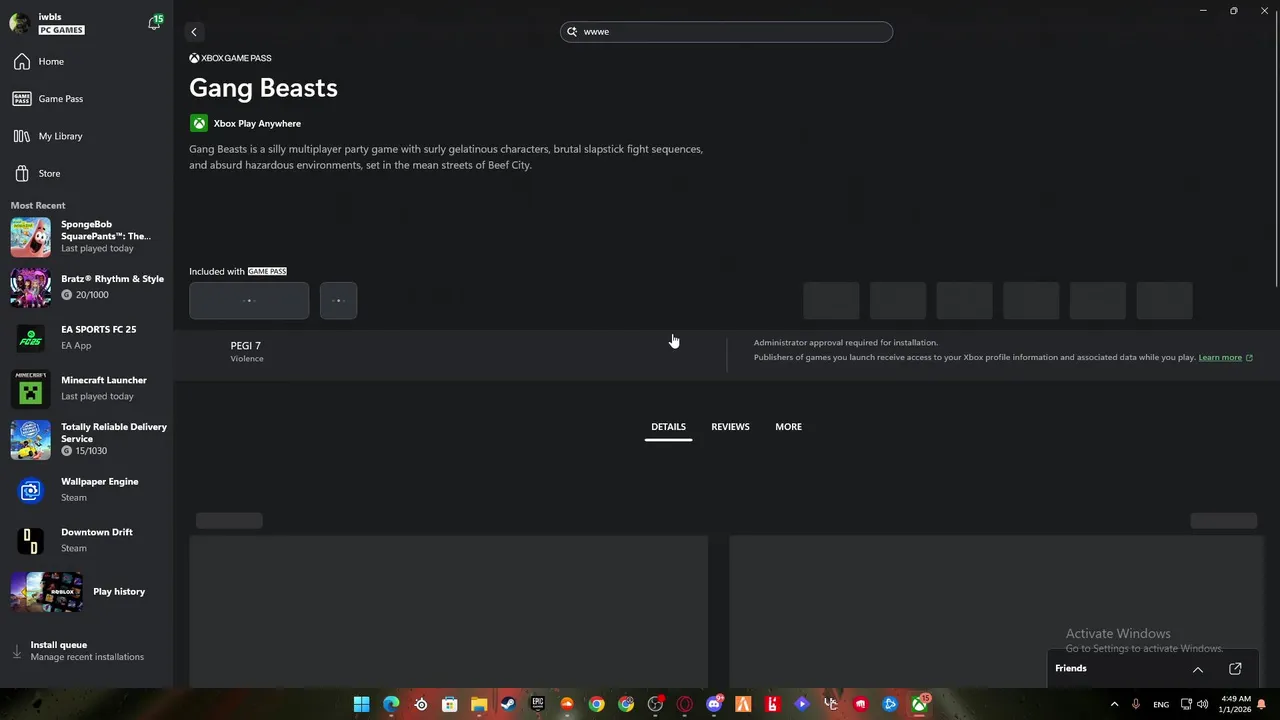Open the iwbls profile avatar

pos(20,23)
